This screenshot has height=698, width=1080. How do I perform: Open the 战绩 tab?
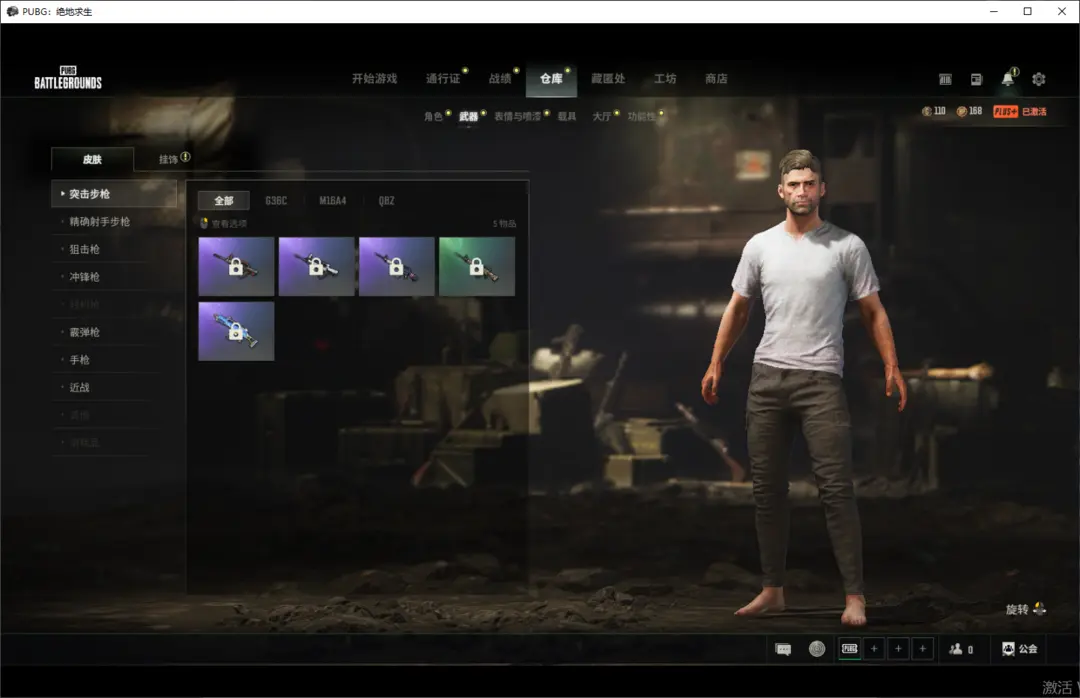(500, 79)
